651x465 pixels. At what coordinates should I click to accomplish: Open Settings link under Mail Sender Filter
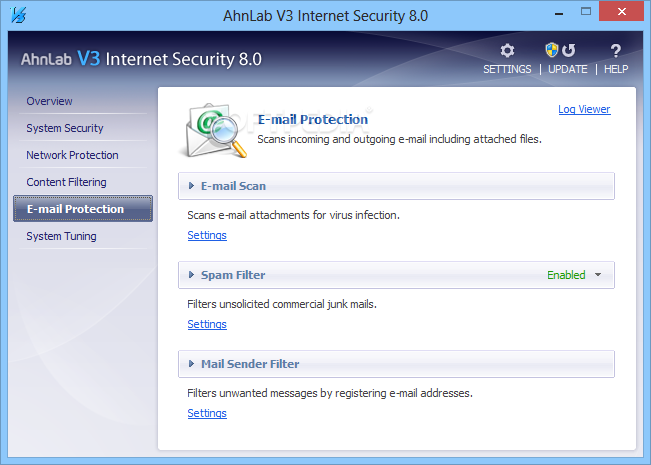pyautogui.click(x=207, y=414)
